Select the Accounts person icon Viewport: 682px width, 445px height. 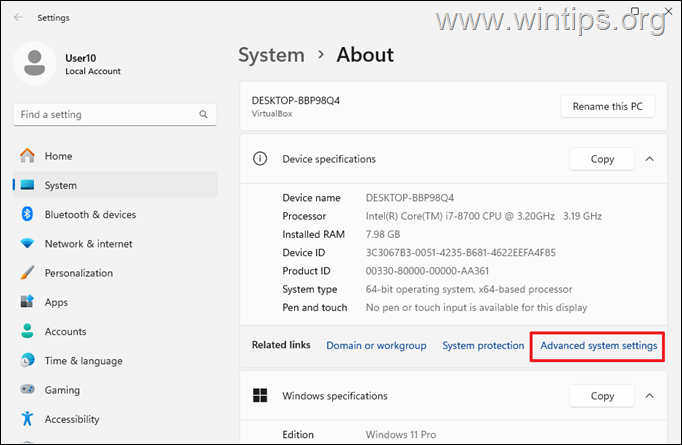tap(27, 331)
